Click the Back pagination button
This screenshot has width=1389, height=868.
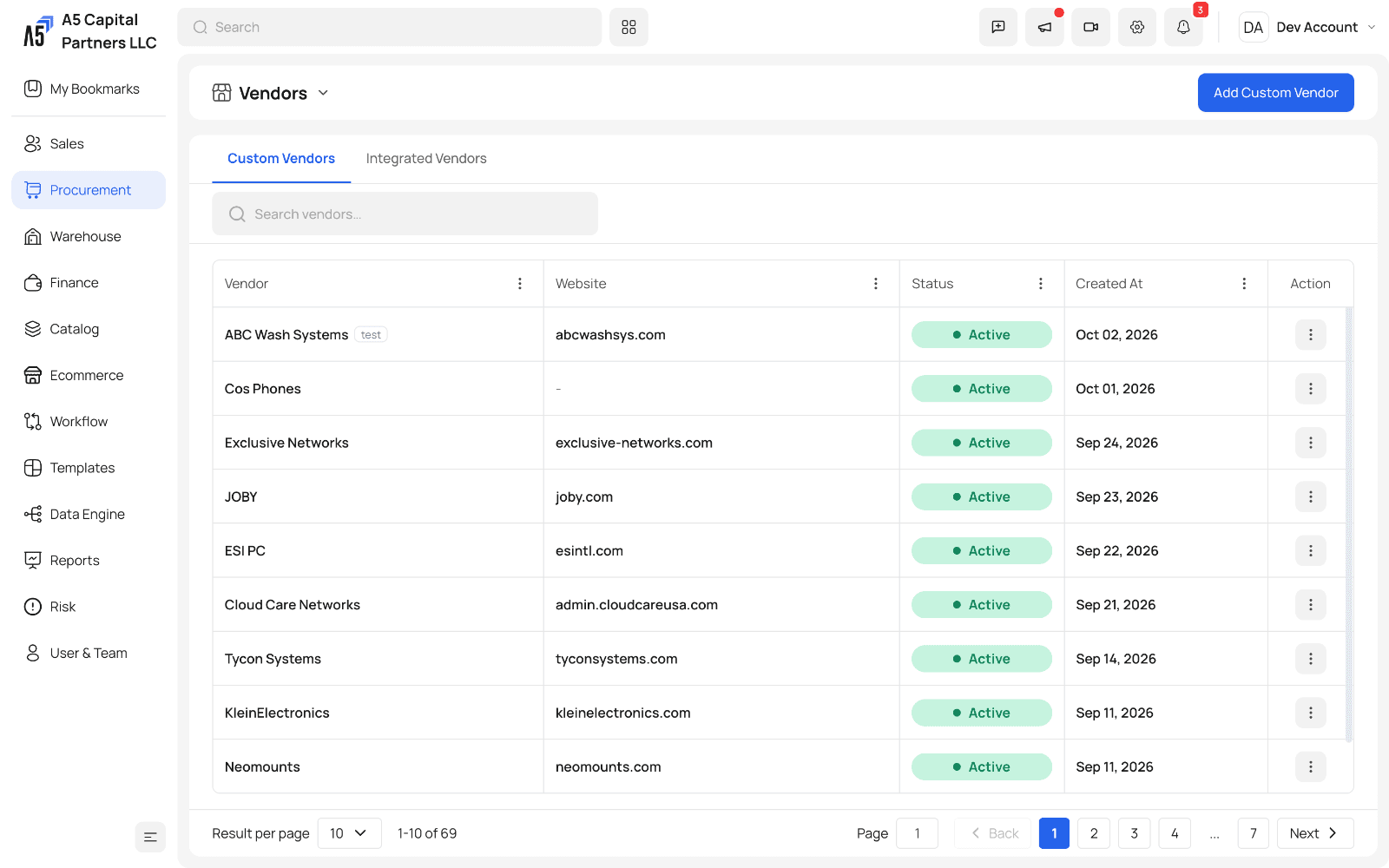[x=992, y=833]
